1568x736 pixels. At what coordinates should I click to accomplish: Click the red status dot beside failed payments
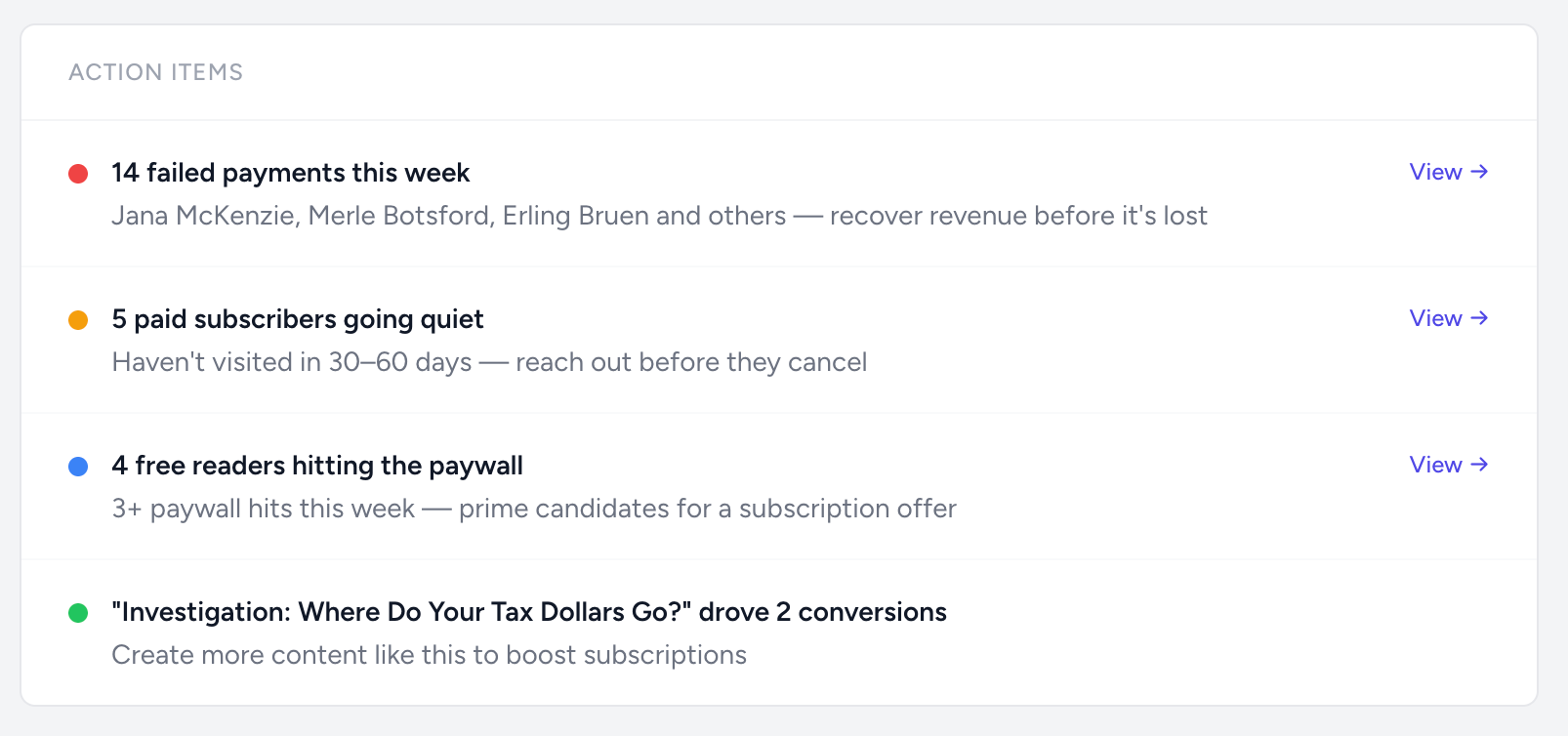[79, 173]
